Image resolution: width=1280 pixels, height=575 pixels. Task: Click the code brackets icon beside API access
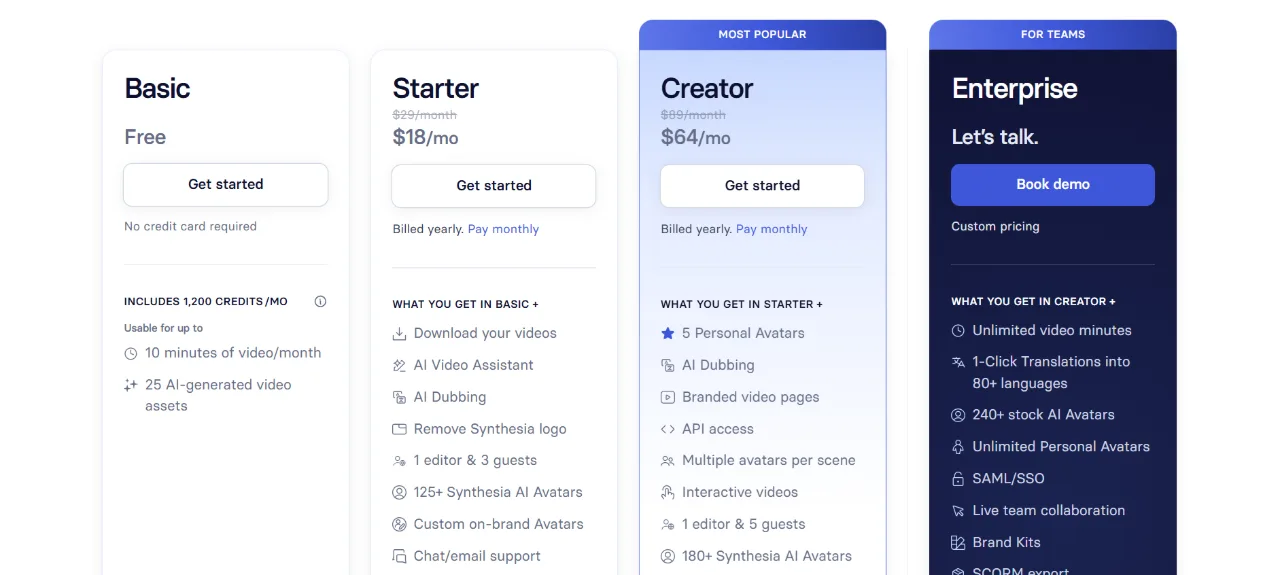(x=667, y=429)
